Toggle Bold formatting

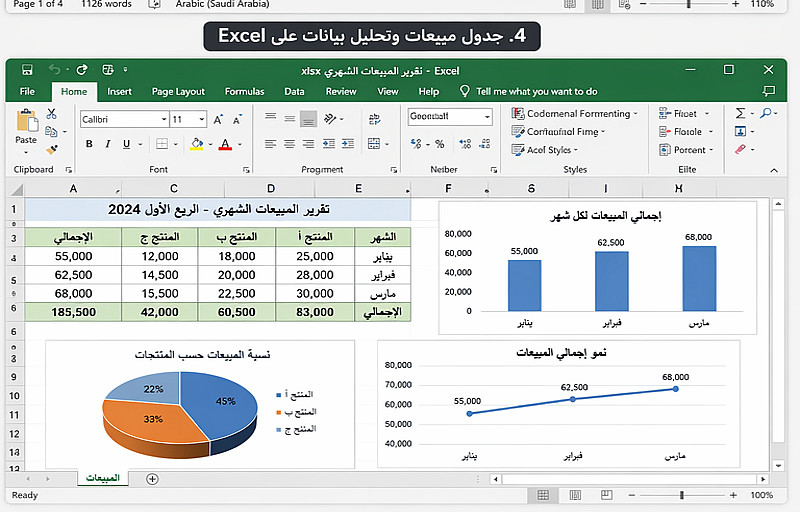tap(89, 144)
